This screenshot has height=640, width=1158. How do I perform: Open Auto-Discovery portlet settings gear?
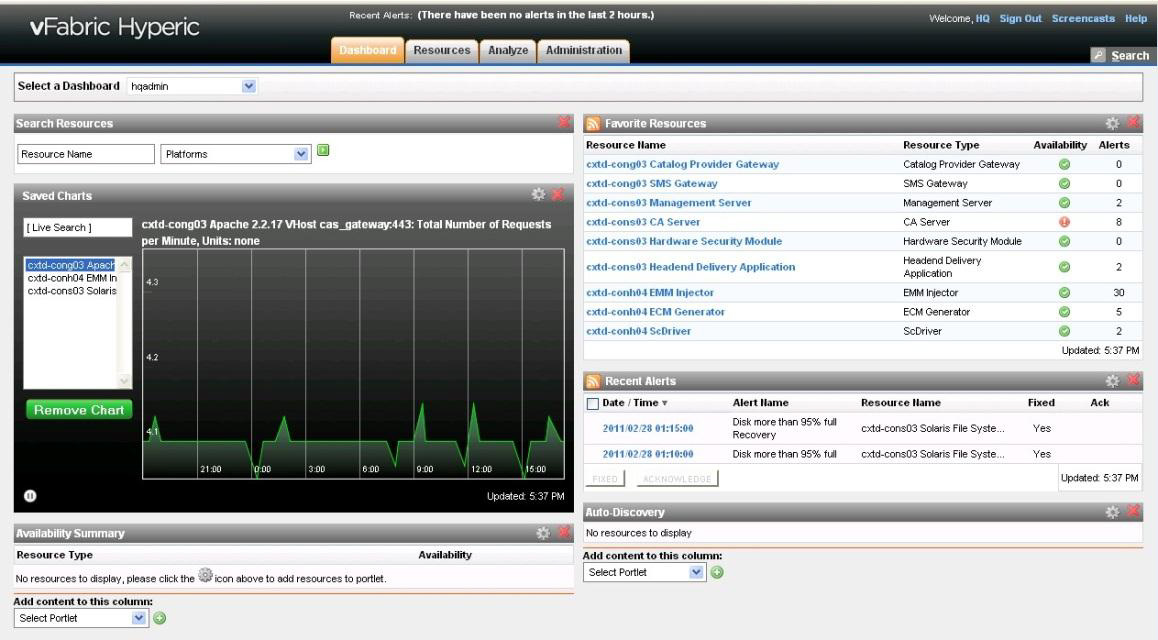(x=1112, y=512)
